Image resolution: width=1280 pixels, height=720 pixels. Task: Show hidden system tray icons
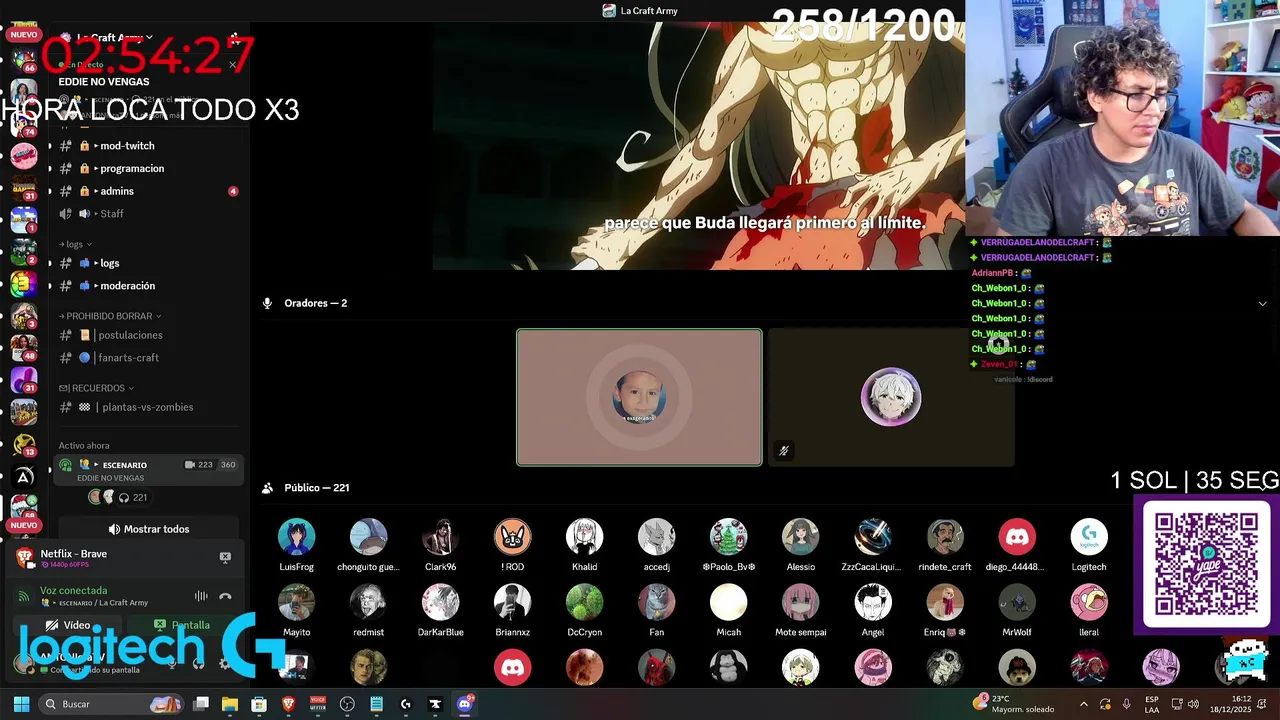1083,704
